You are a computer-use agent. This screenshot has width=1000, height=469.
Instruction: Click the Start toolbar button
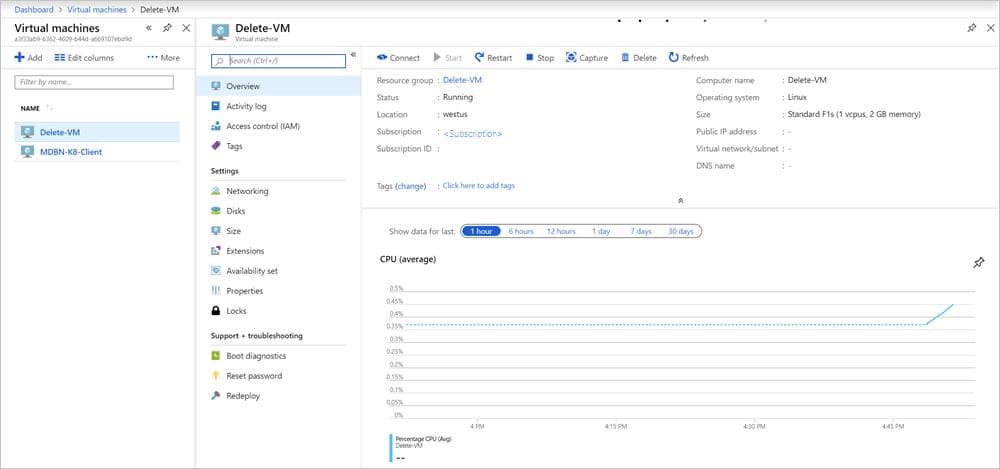[x=447, y=57]
